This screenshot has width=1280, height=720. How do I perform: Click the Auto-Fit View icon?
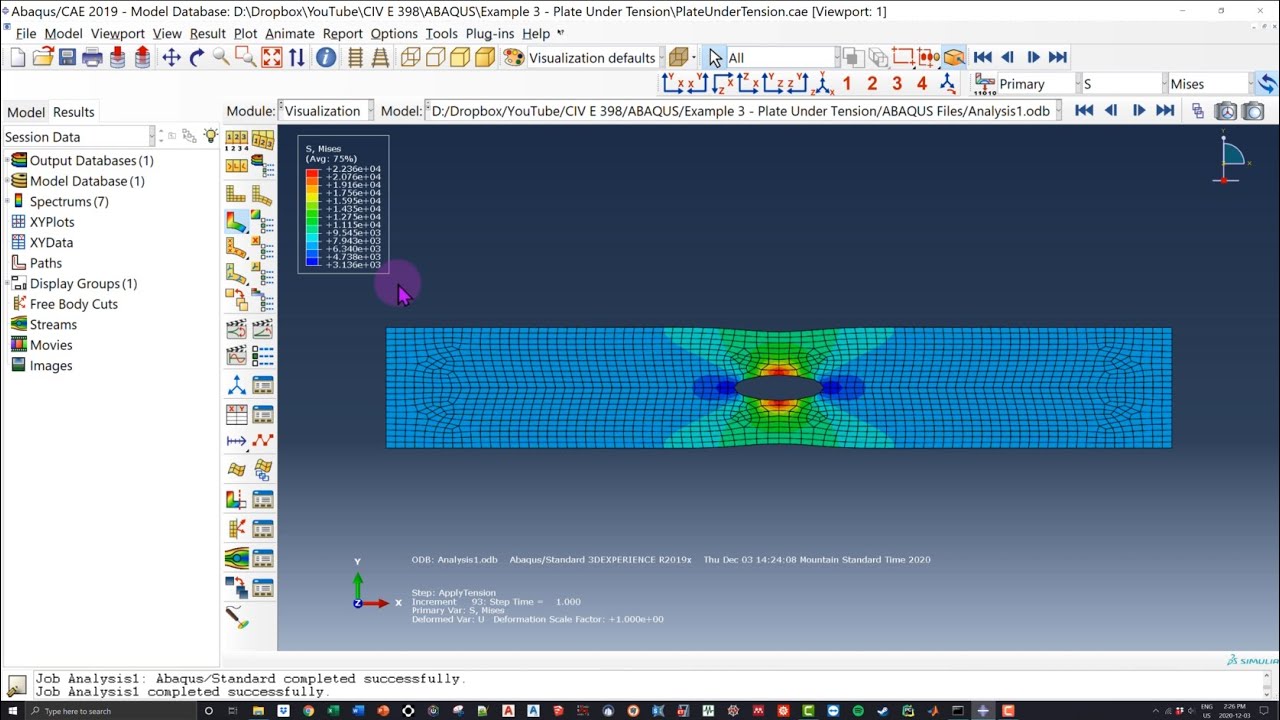click(x=272, y=58)
